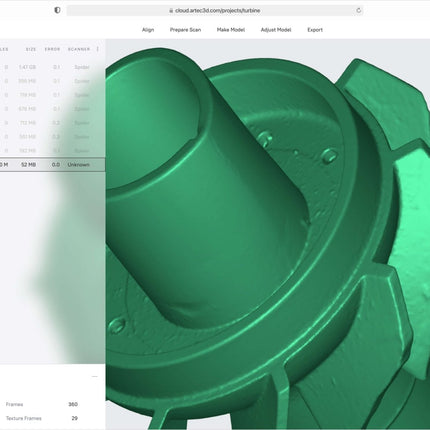Open the Export tab

pyautogui.click(x=315, y=30)
